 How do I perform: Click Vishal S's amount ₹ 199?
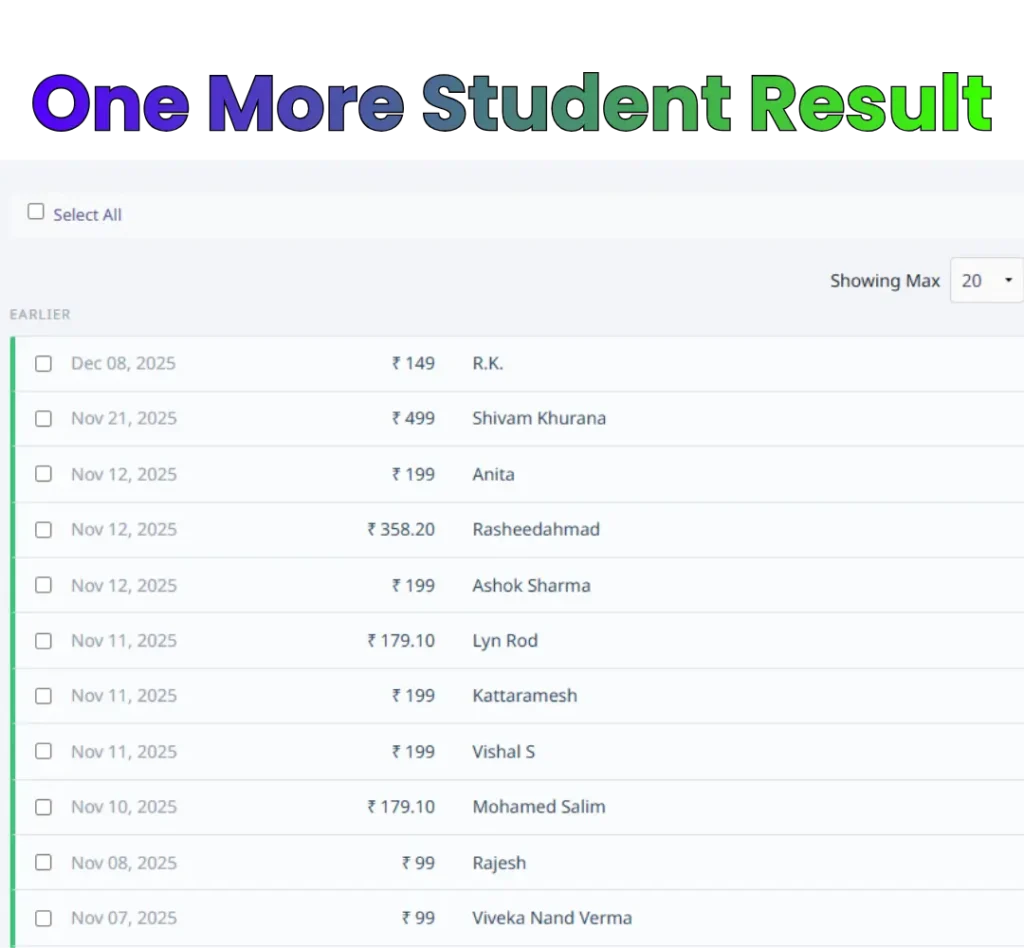(413, 751)
